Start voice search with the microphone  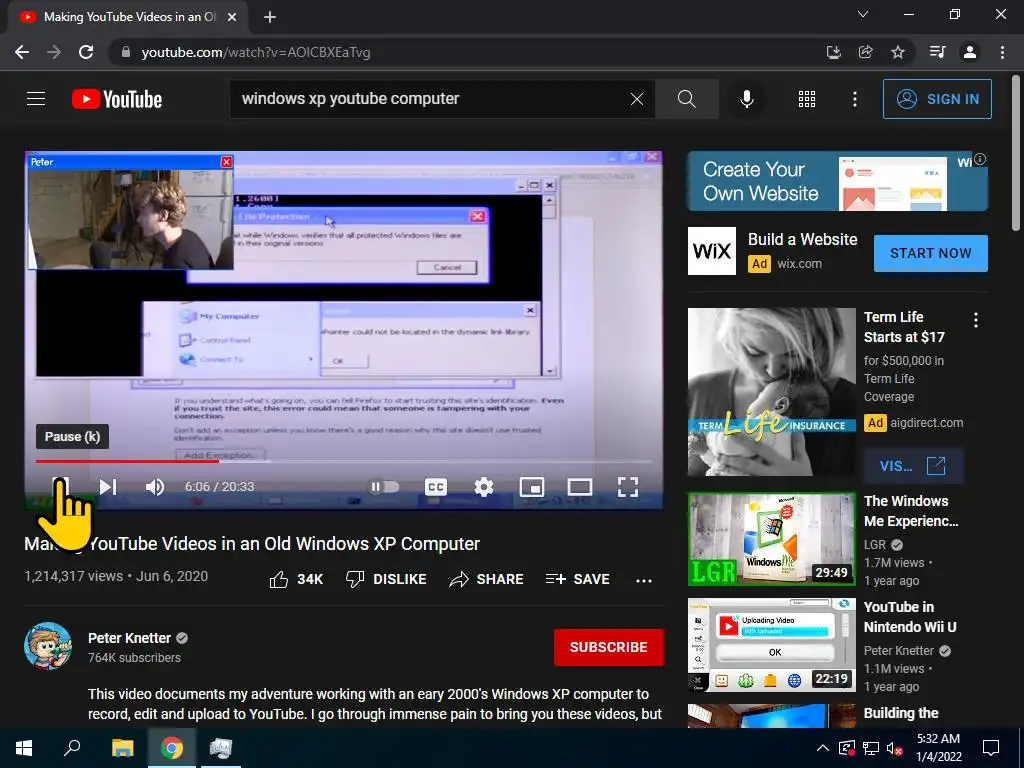pos(747,99)
